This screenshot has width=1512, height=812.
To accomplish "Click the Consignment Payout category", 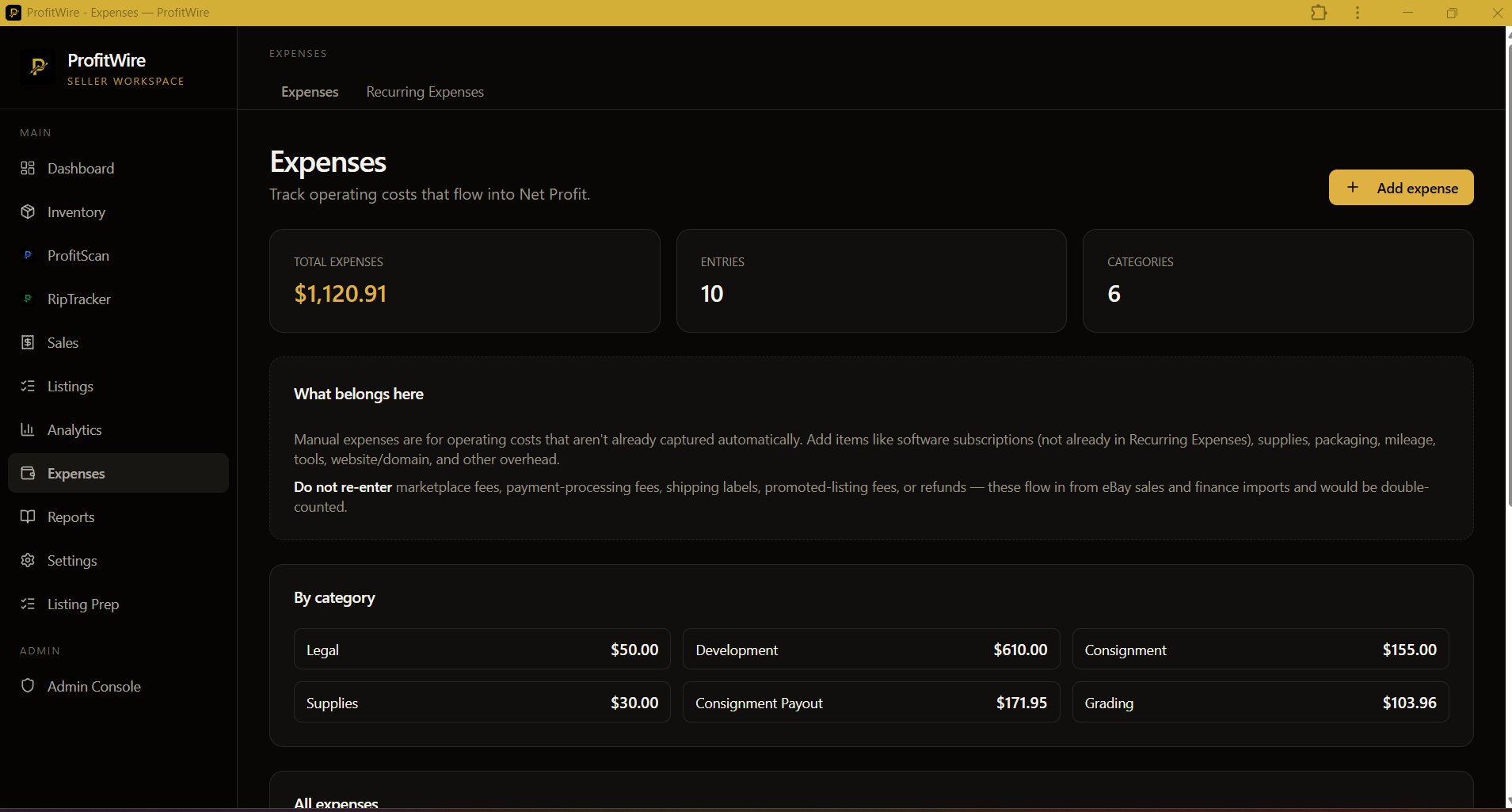I will click(871, 702).
